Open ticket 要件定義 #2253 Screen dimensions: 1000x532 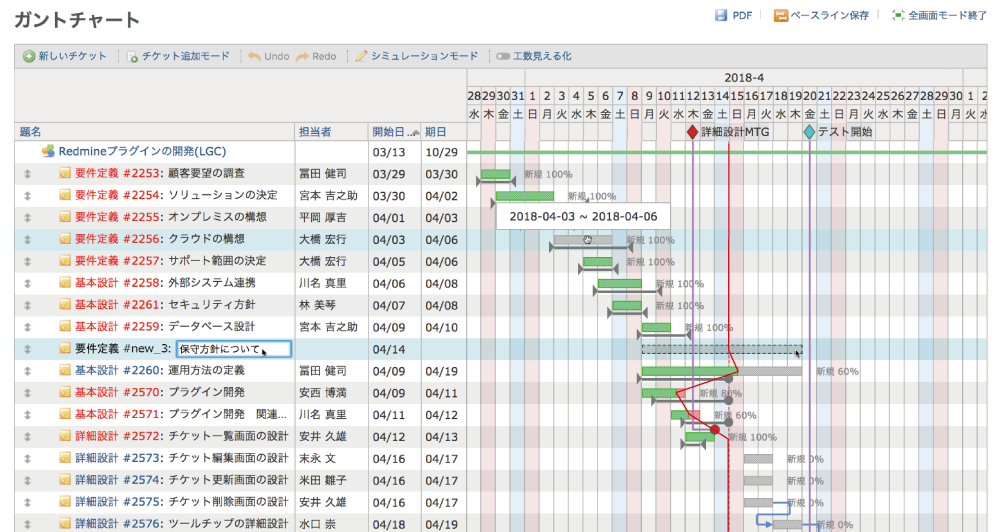pos(119,174)
